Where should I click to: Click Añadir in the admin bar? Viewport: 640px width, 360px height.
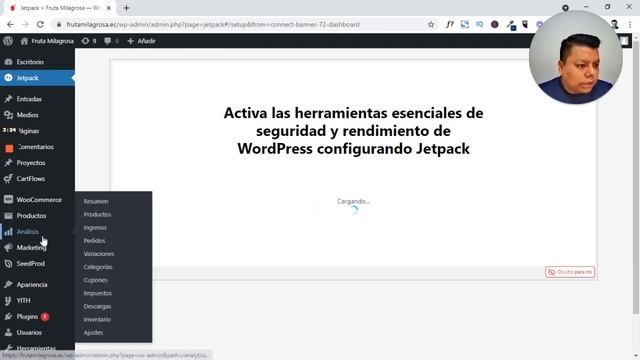pos(146,41)
